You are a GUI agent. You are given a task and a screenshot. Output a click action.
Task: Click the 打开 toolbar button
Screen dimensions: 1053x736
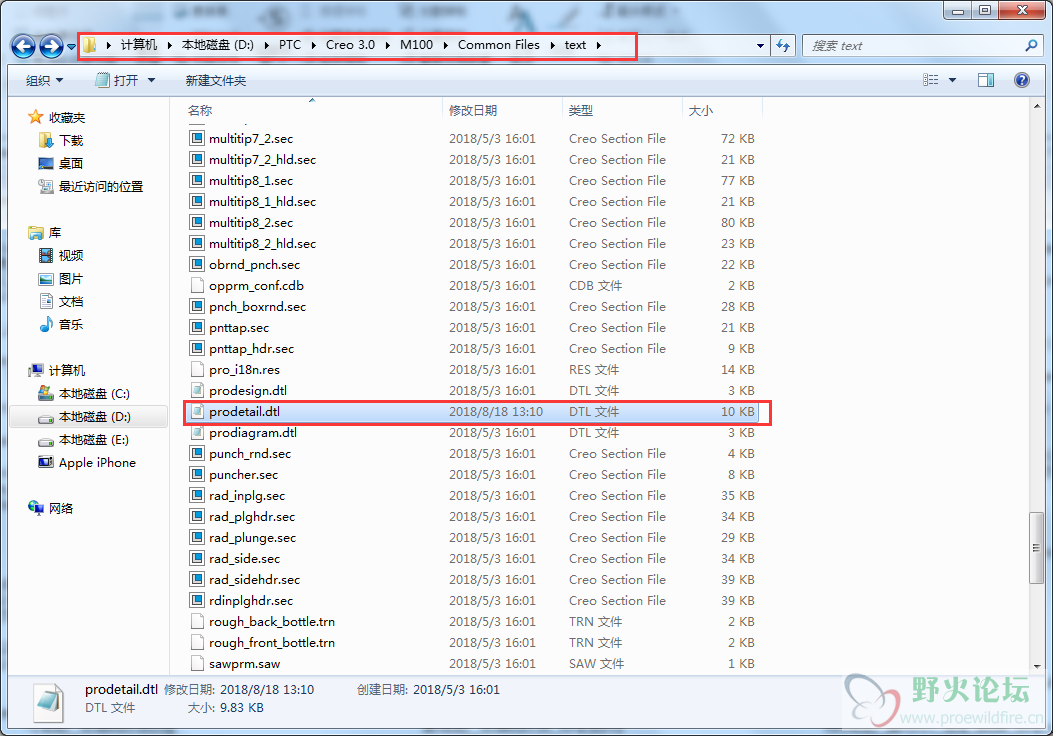click(118, 81)
